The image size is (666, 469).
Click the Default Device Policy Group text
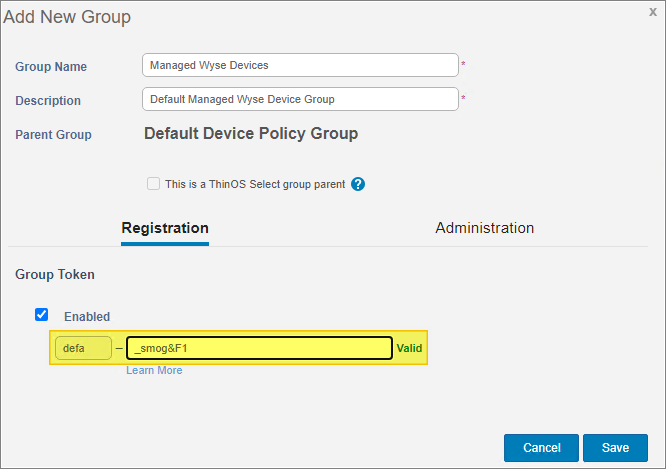tap(251, 134)
